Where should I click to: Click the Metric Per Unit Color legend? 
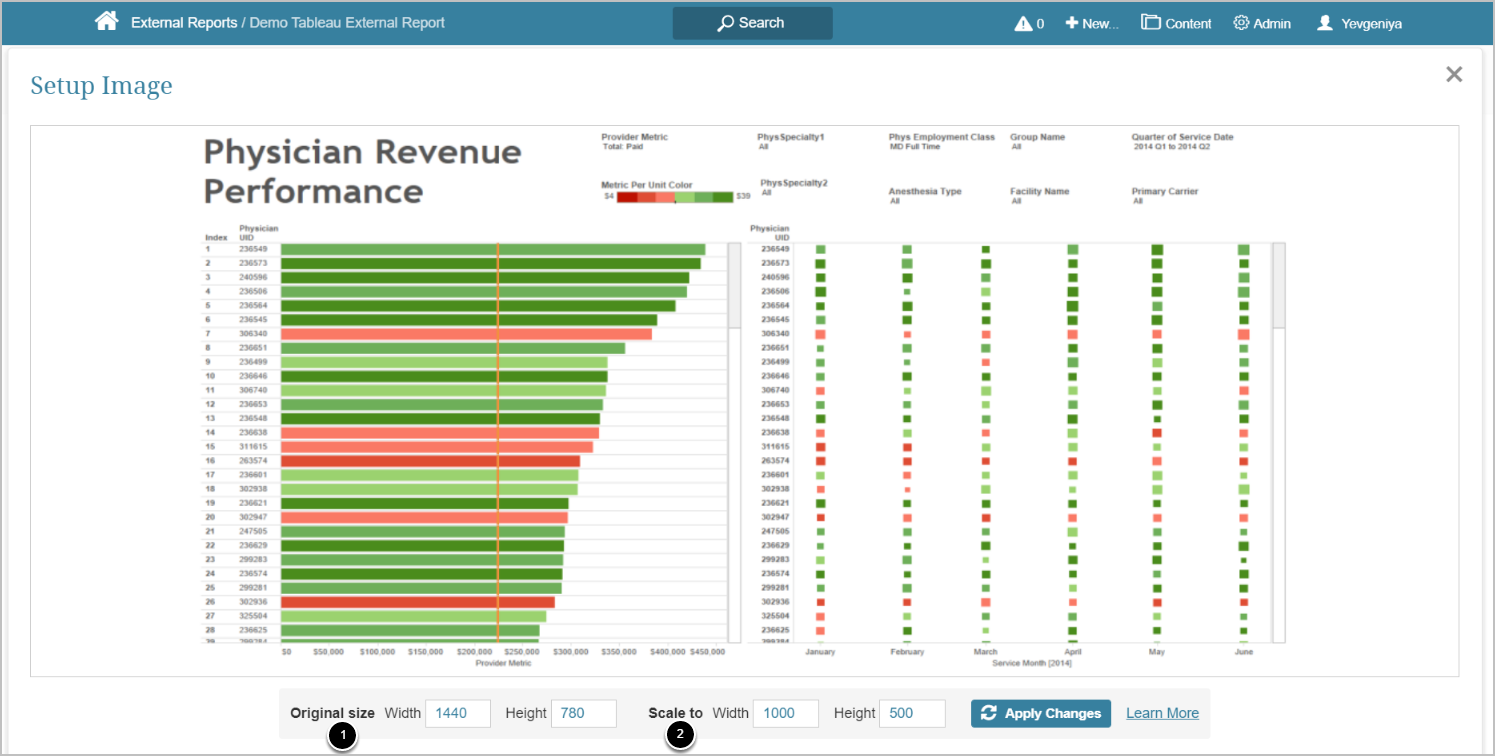pyautogui.click(x=675, y=197)
